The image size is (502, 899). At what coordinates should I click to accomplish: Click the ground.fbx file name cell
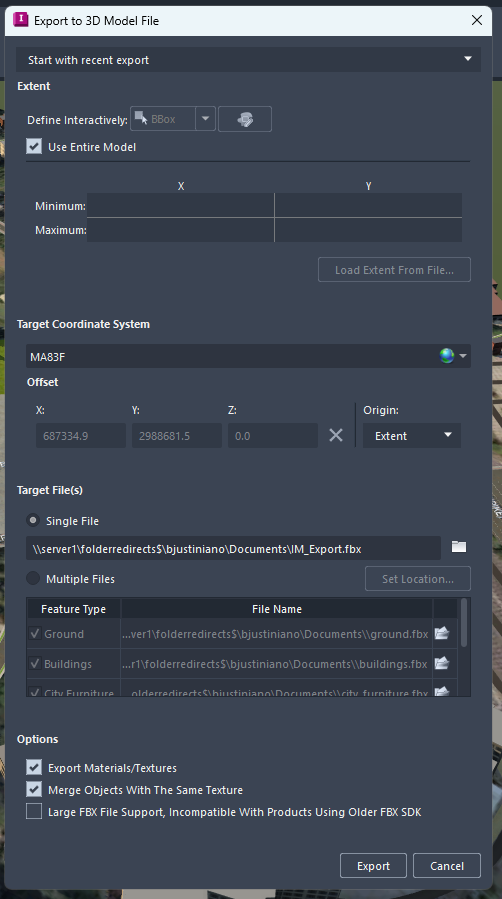tap(277, 634)
